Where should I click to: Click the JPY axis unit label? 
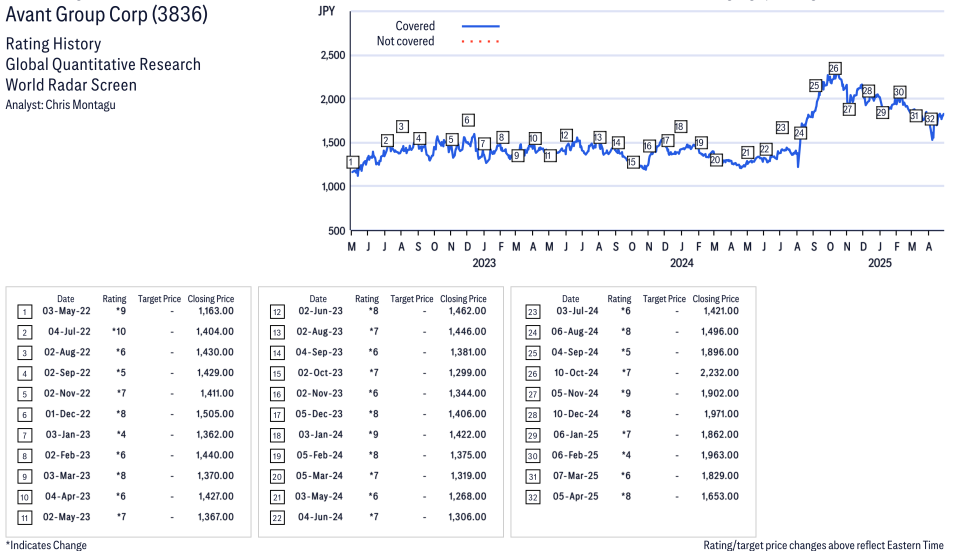pyautogui.click(x=326, y=11)
